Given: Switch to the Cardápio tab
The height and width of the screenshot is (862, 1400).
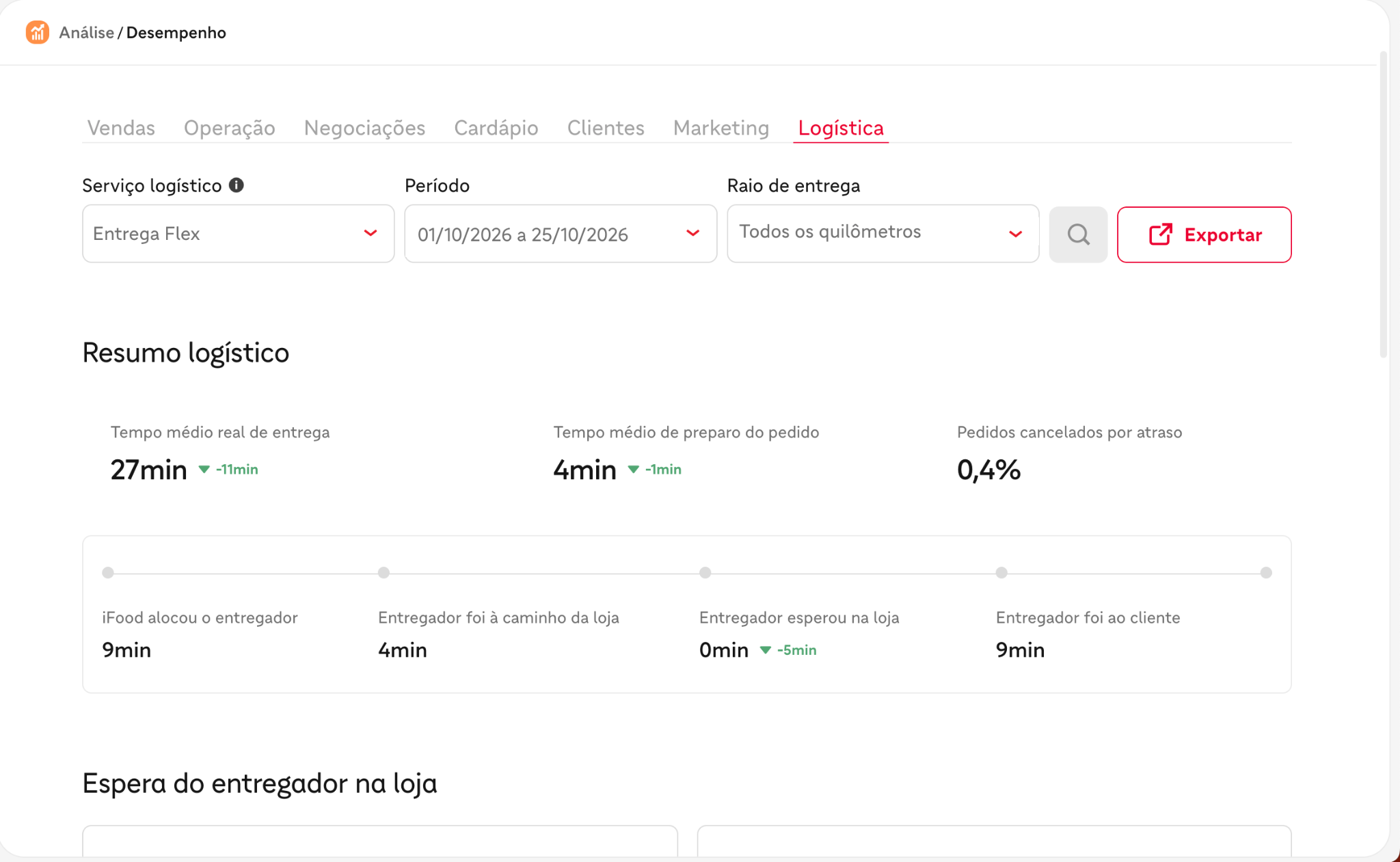Looking at the screenshot, I should coord(496,128).
